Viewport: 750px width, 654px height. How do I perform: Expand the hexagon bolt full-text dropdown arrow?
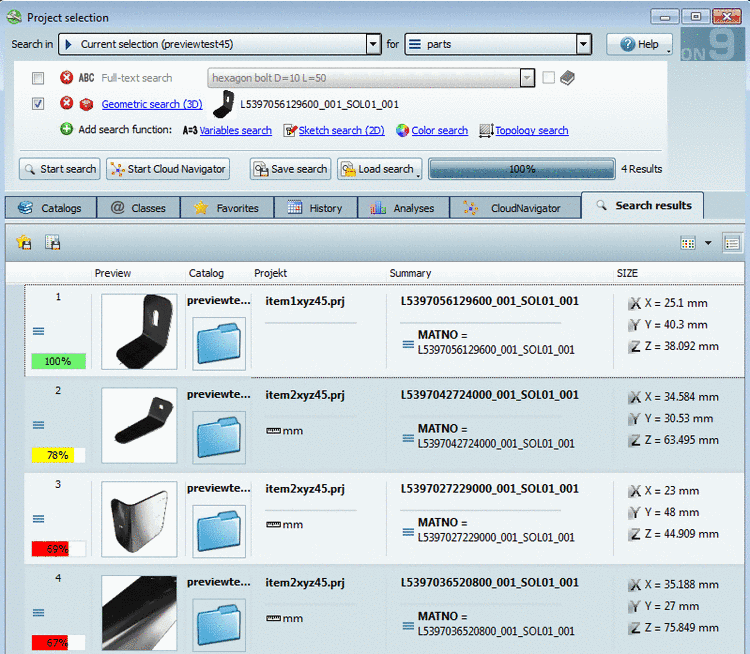527,78
